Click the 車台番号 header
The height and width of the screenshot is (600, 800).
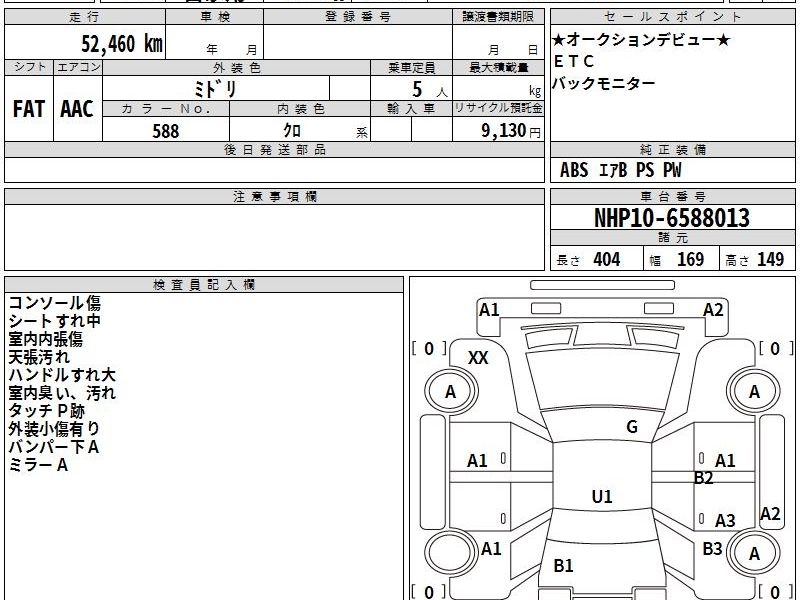tap(672, 196)
